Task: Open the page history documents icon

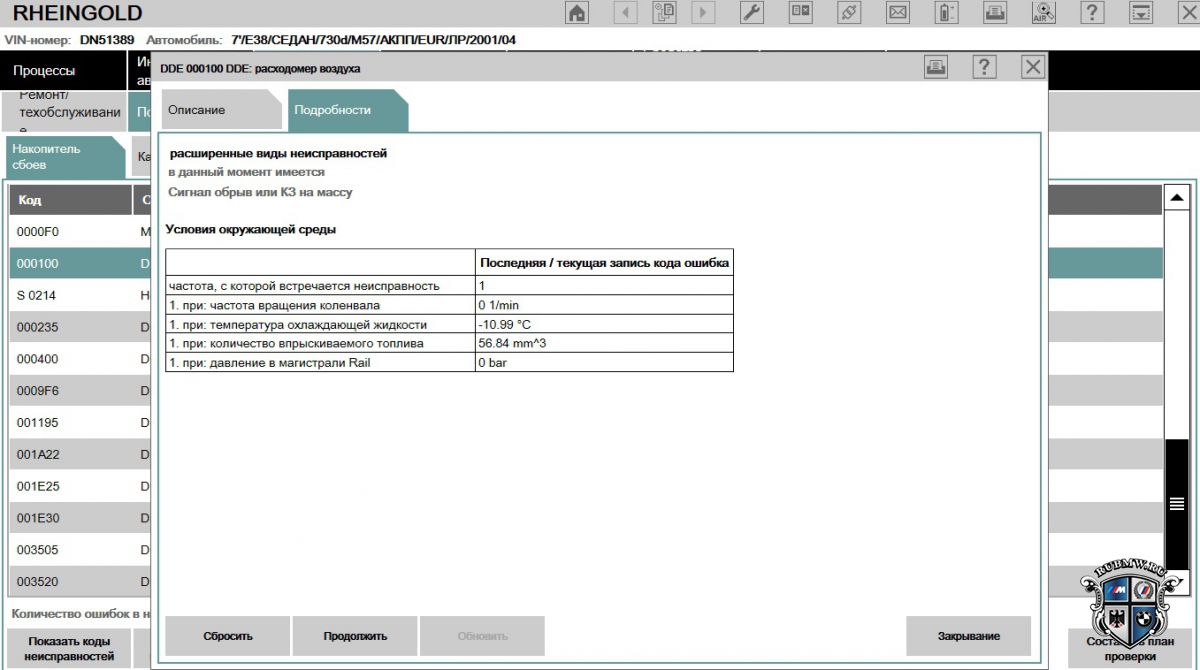Action: (x=664, y=13)
